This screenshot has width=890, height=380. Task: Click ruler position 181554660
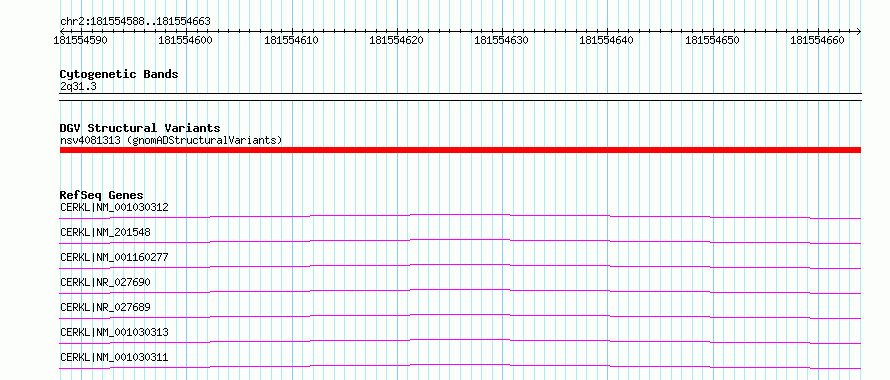pyautogui.click(x=817, y=40)
